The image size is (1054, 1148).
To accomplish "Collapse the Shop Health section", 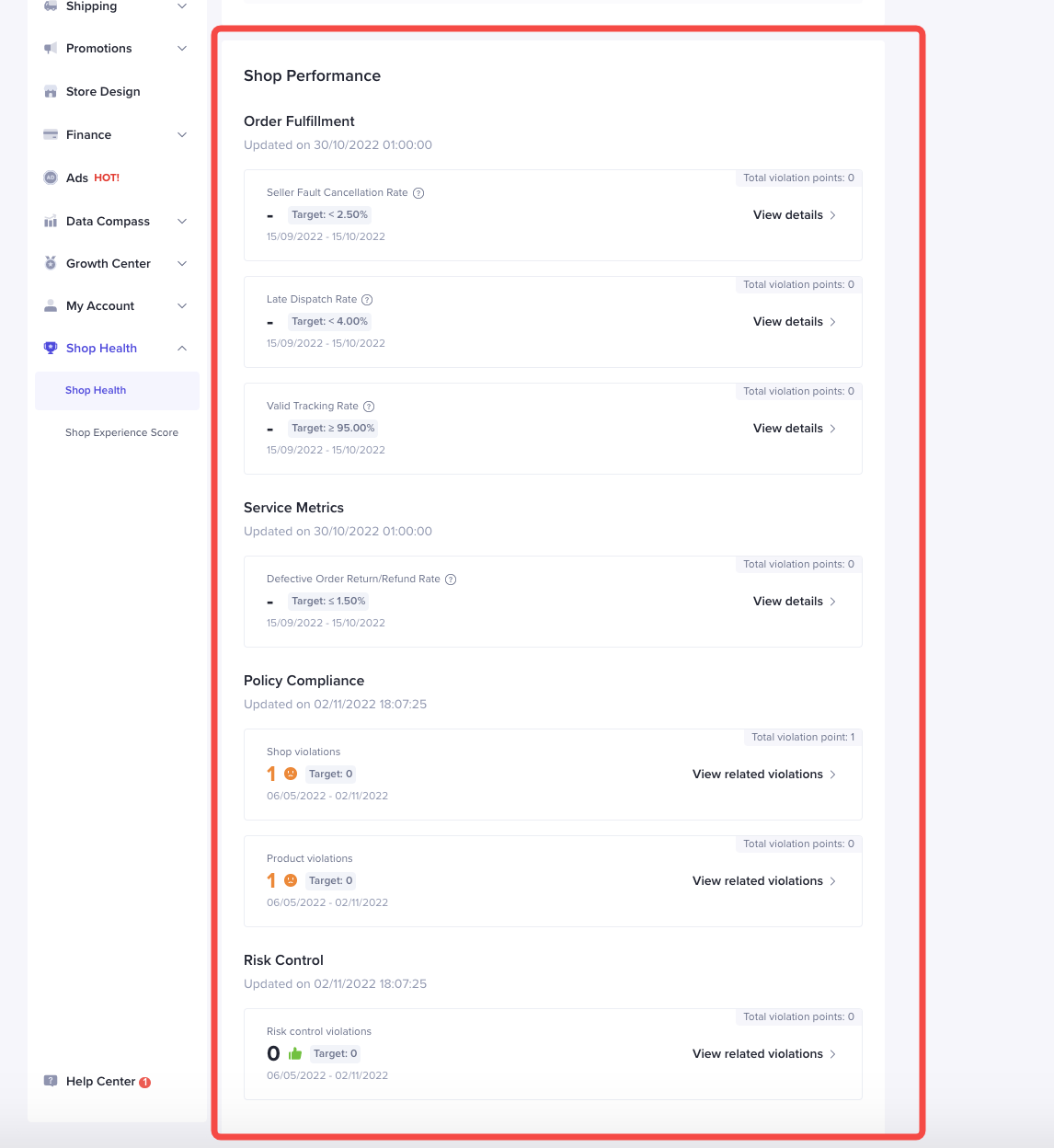I will tap(182, 349).
